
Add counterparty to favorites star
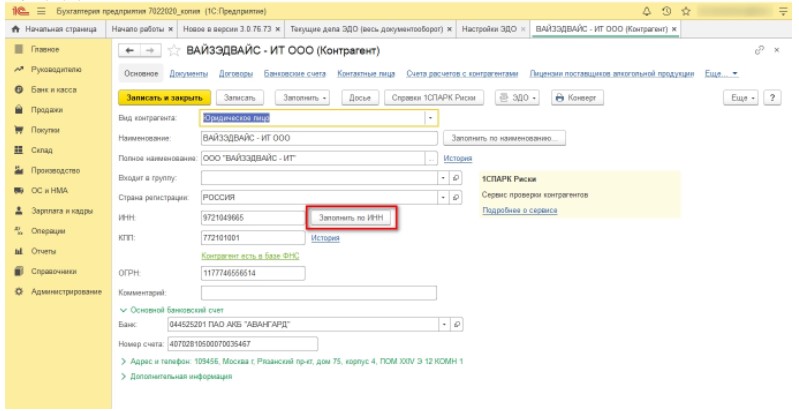tap(174, 50)
